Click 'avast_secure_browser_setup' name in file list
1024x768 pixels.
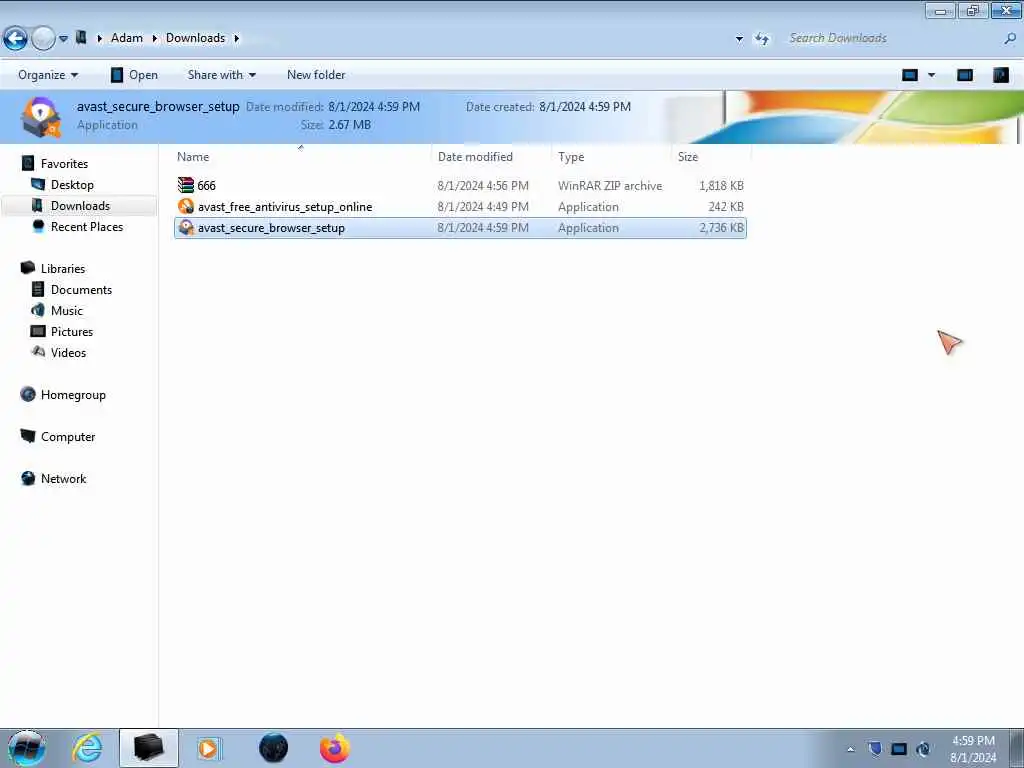pos(271,228)
